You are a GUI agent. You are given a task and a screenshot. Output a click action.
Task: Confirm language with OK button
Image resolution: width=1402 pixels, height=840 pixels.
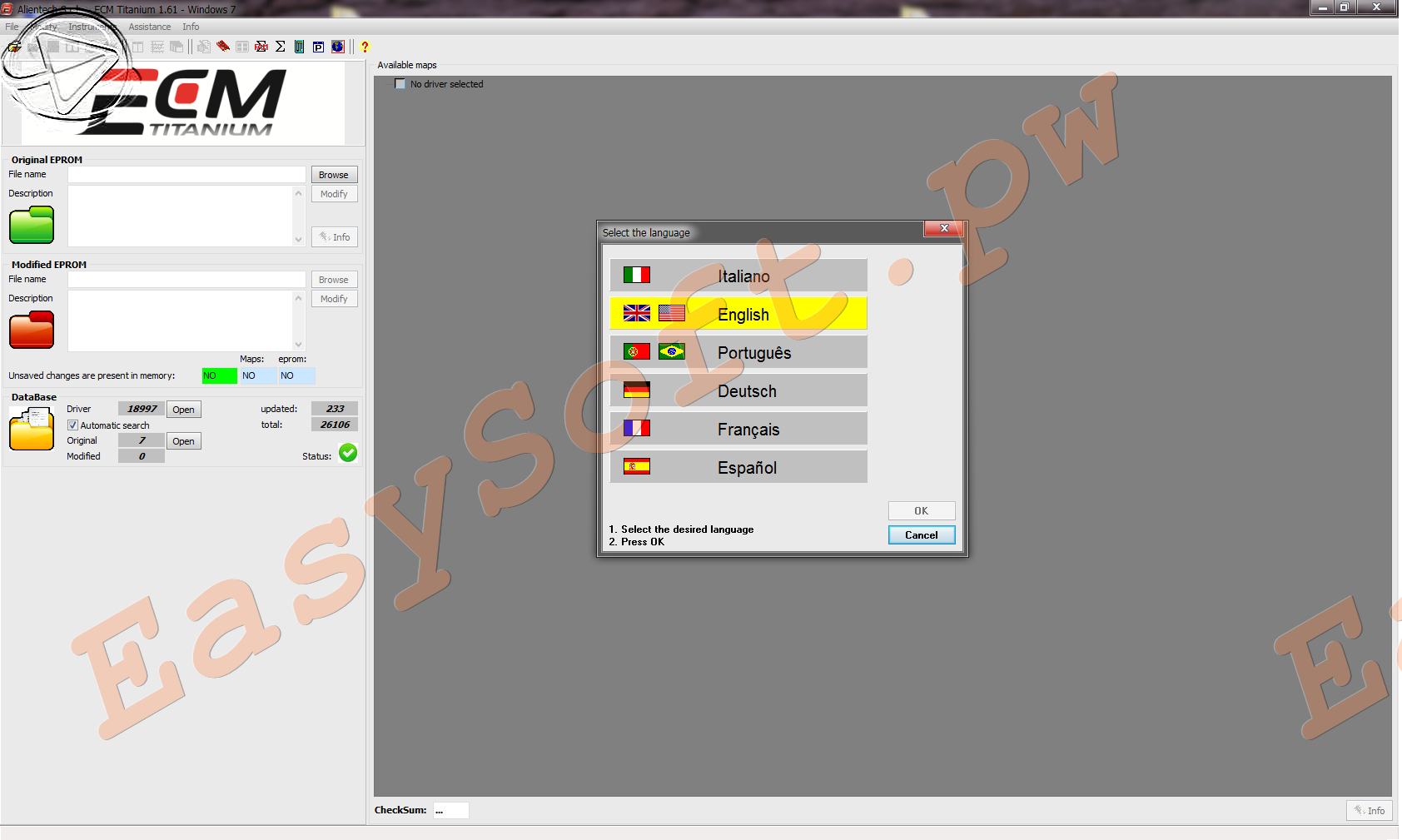(922, 511)
